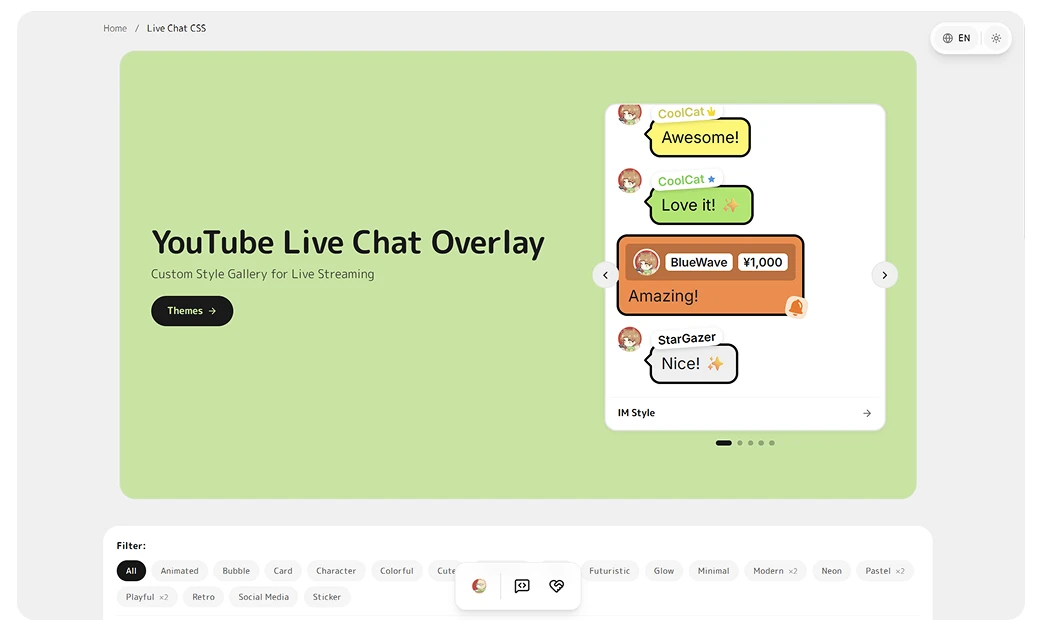Filter by Neon tag
The width and height of the screenshot is (1042, 630).
coord(831,571)
